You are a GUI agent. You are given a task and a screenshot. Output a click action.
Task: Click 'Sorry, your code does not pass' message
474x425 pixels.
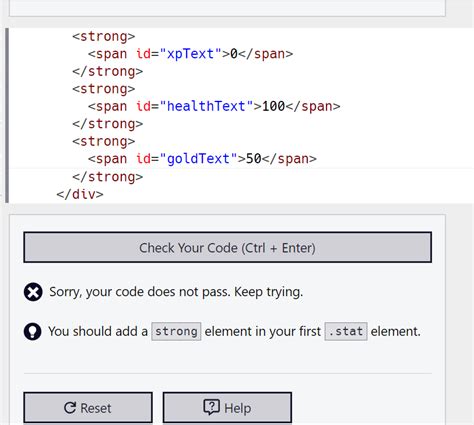[176, 292]
